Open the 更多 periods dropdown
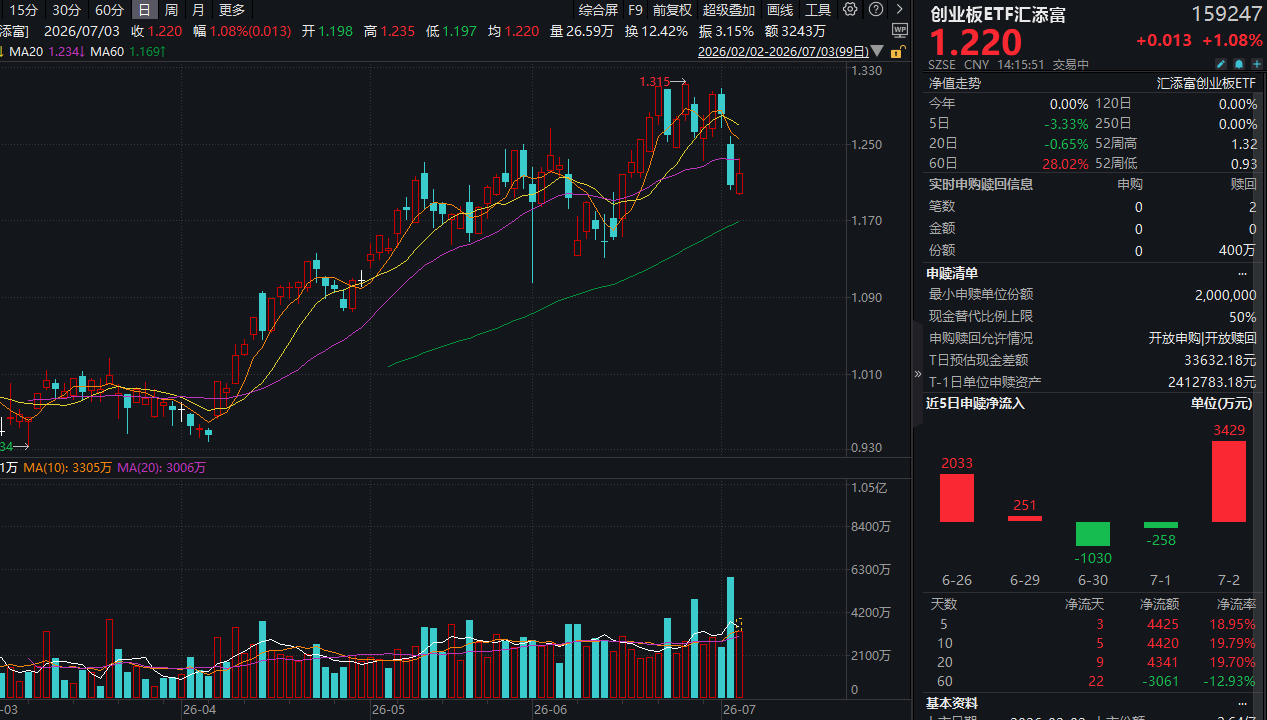 pos(232,9)
